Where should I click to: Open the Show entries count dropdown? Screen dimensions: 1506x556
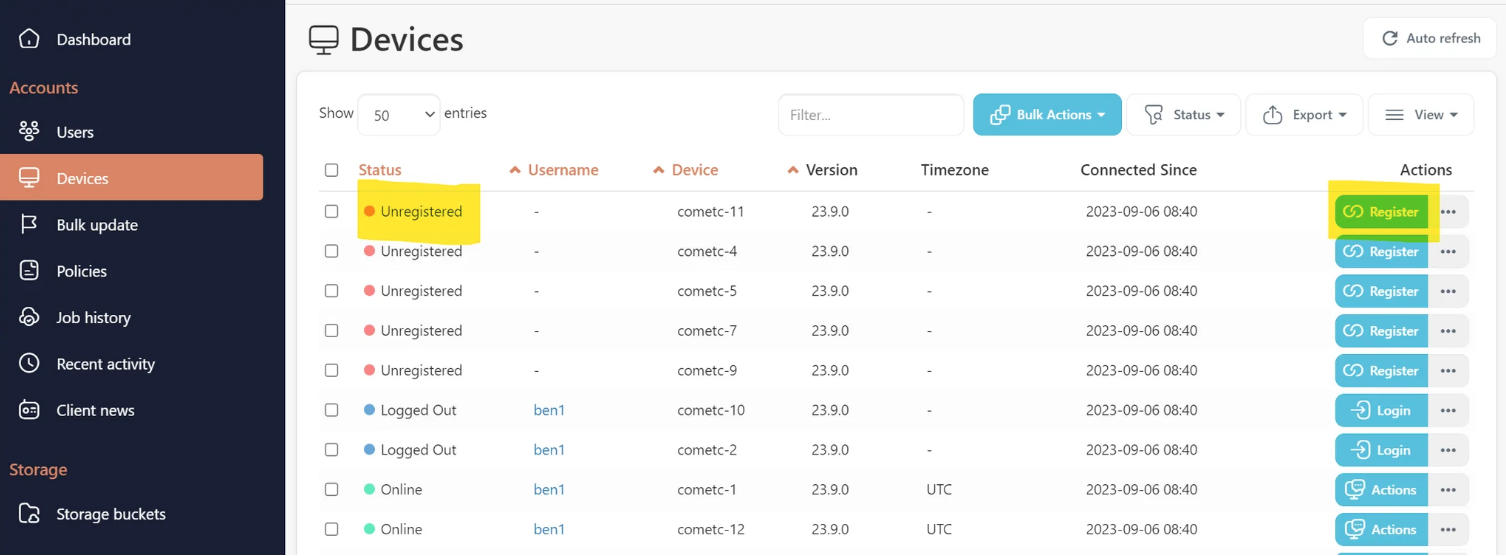[x=399, y=115]
